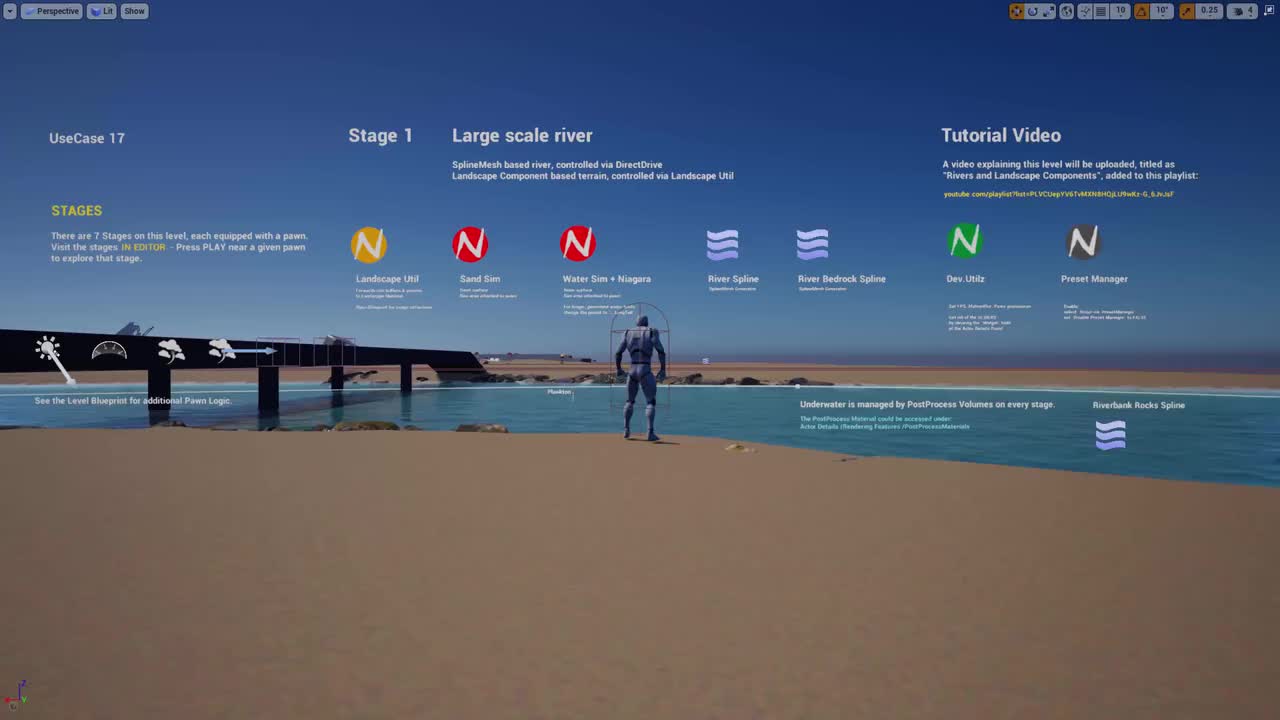The width and height of the screenshot is (1280, 720).
Task: Open the Show flags menu
Action: point(134,11)
